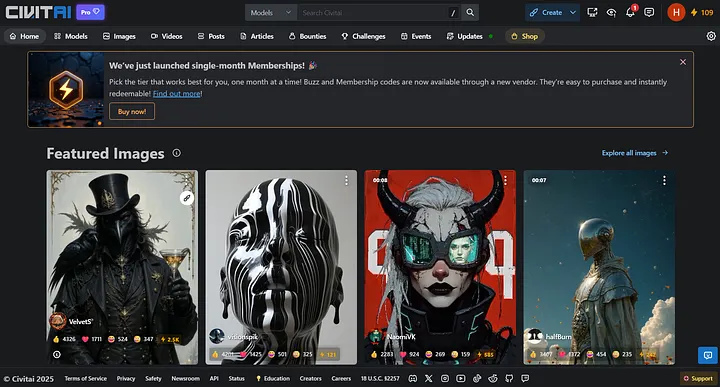Viewport: 720px width, 387px height.
Task: Open the browsing level eye icon in header
Action: (x=611, y=12)
